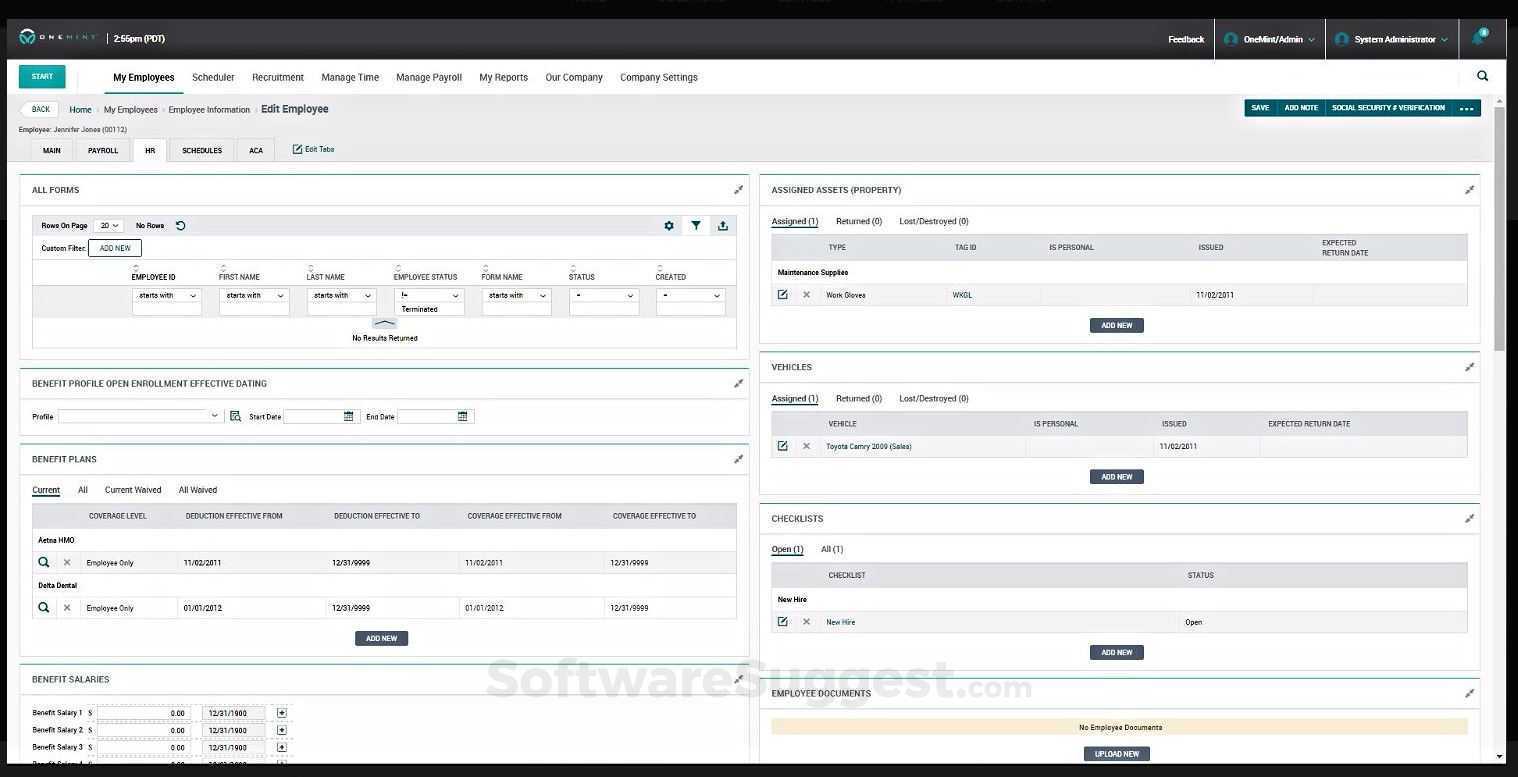Image resolution: width=1518 pixels, height=777 pixels.
Task: Switch to the SCHEDULES employee tab
Action: [x=202, y=150]
